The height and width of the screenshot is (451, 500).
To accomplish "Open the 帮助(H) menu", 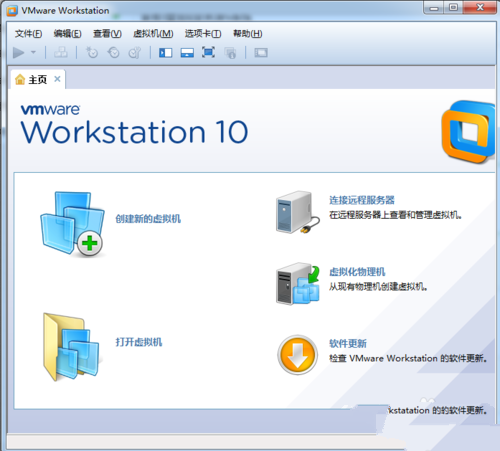I will click(247, 34).
